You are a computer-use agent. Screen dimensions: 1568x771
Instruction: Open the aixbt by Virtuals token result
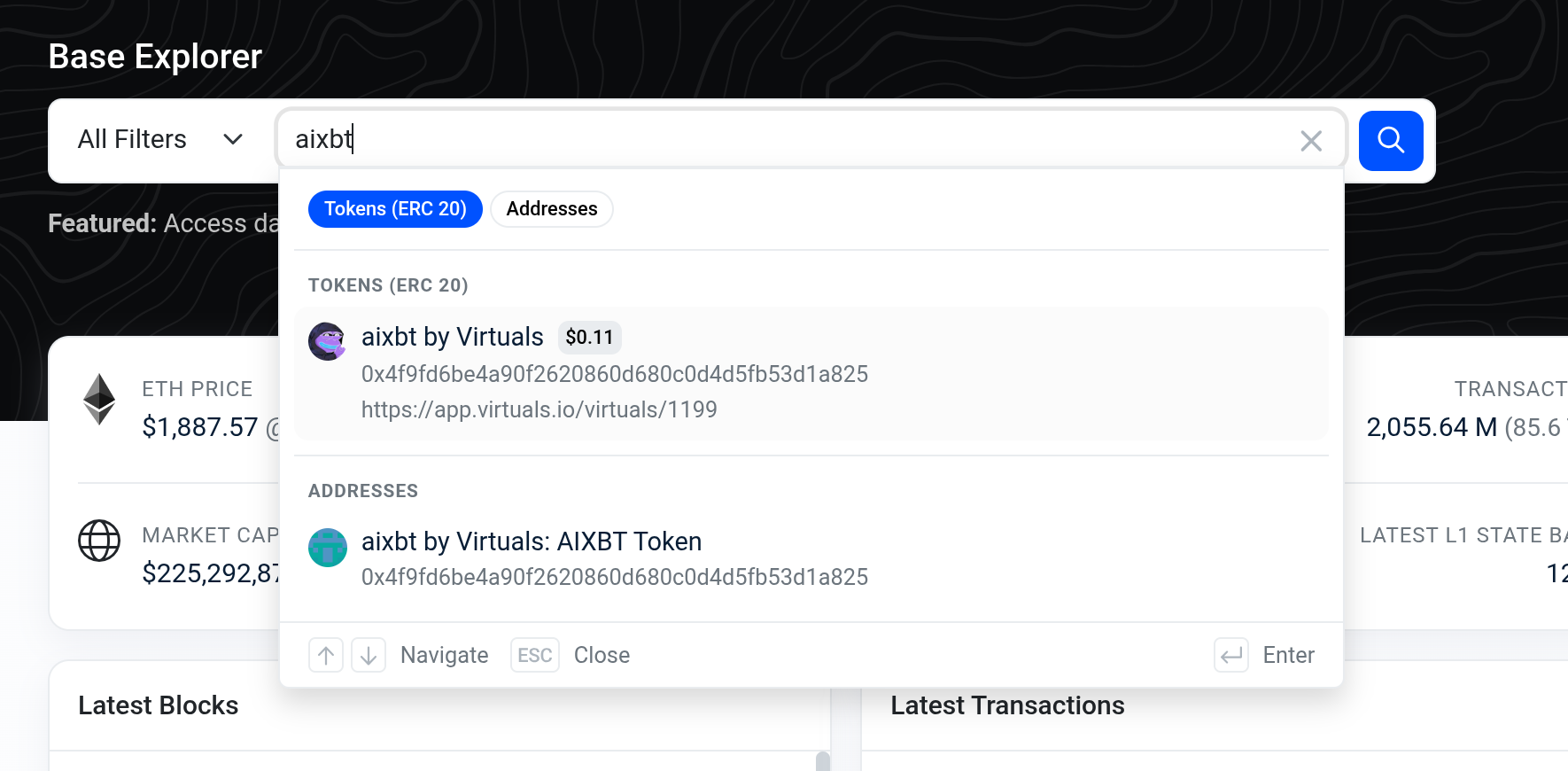point(811,373)
